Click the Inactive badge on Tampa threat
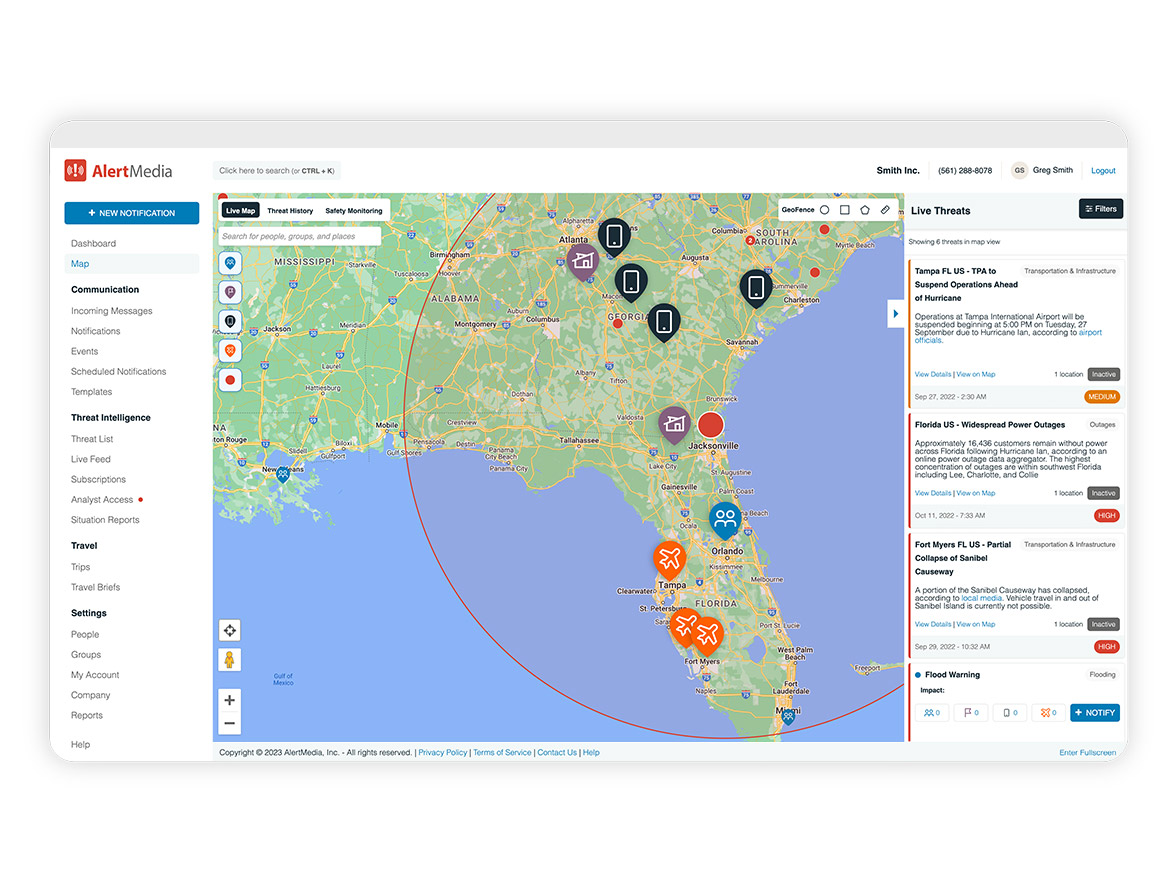Screen dimensions: 1176x882 click(1103, 374)
